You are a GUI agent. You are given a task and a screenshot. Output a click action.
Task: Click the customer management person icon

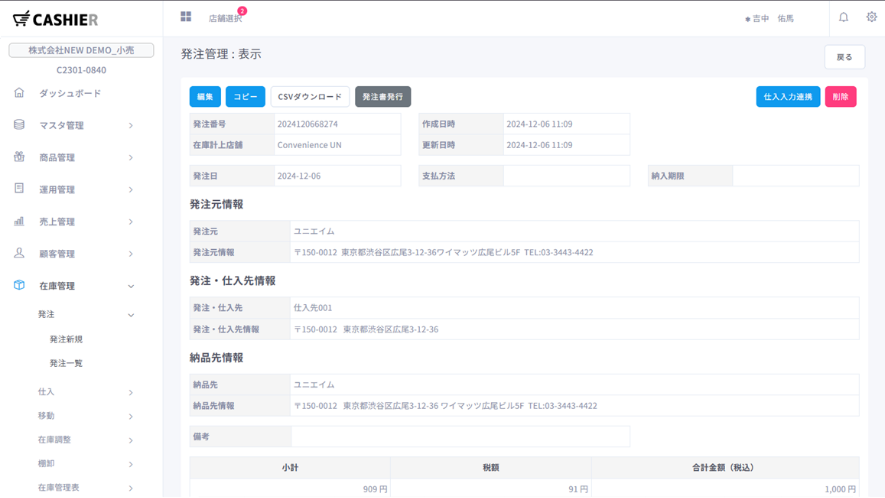click(x=19, y=253)
